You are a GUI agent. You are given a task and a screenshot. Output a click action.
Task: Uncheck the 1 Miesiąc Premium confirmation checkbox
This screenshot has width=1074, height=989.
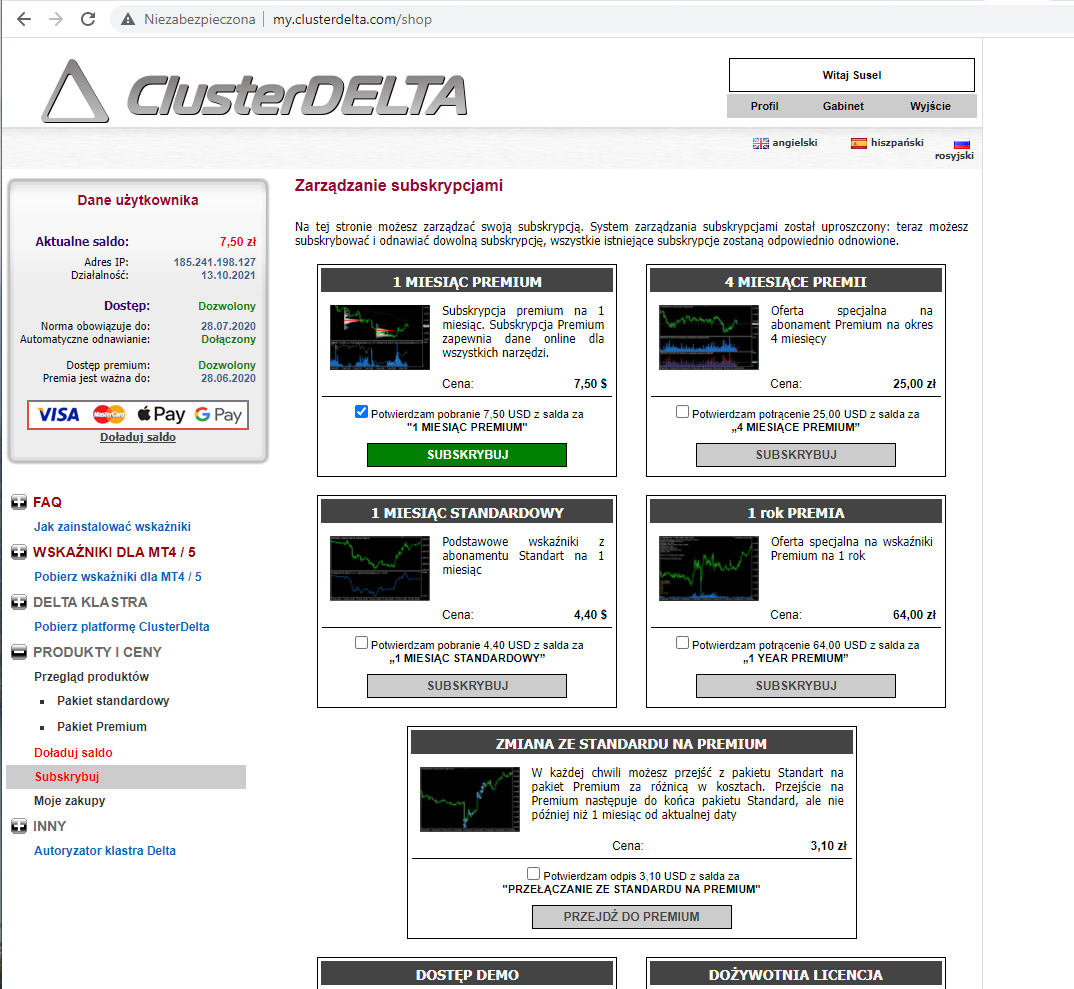tap(361, 411)
